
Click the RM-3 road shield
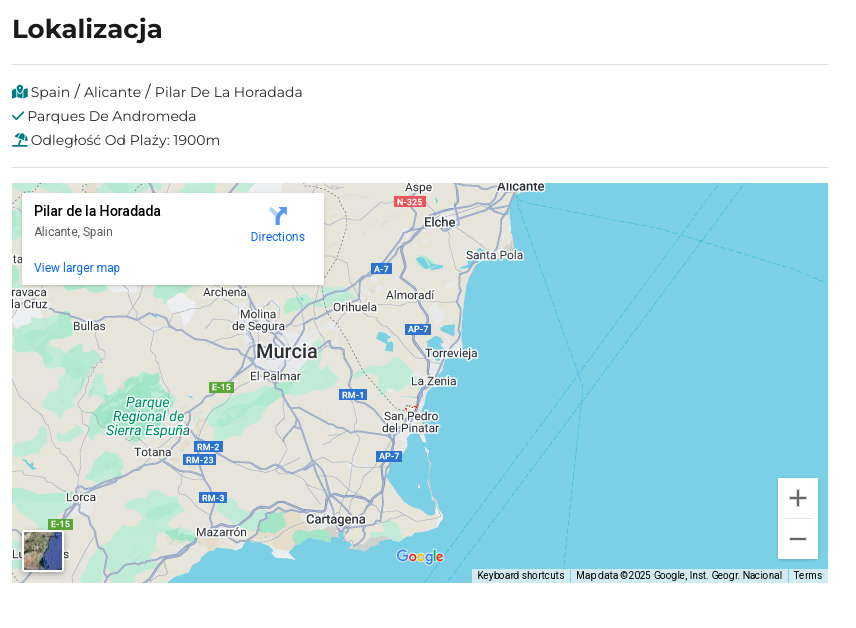tap(213, 498)
